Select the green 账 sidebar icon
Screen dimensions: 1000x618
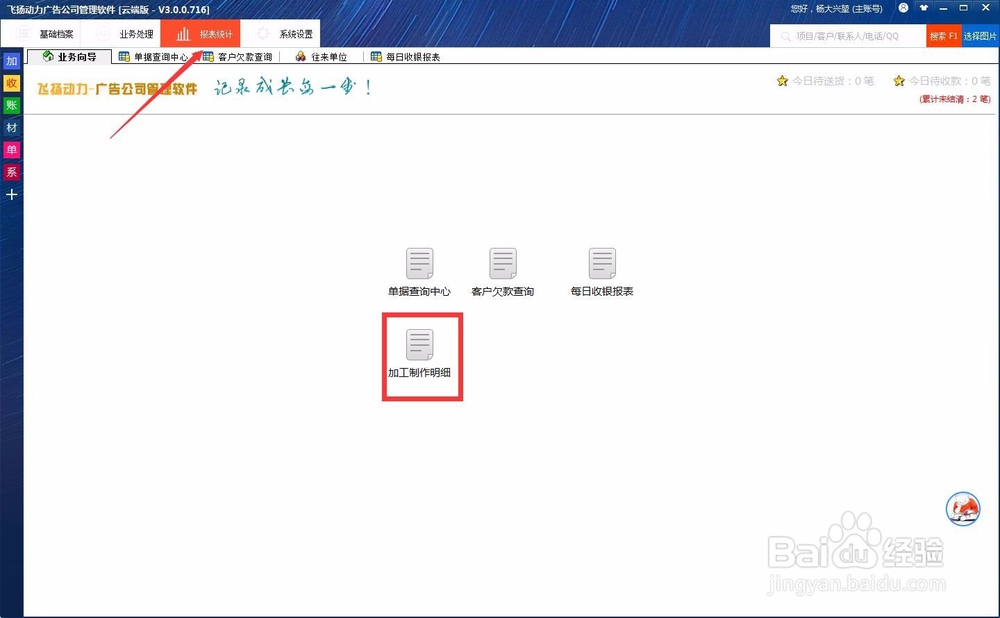coord(11,105)
